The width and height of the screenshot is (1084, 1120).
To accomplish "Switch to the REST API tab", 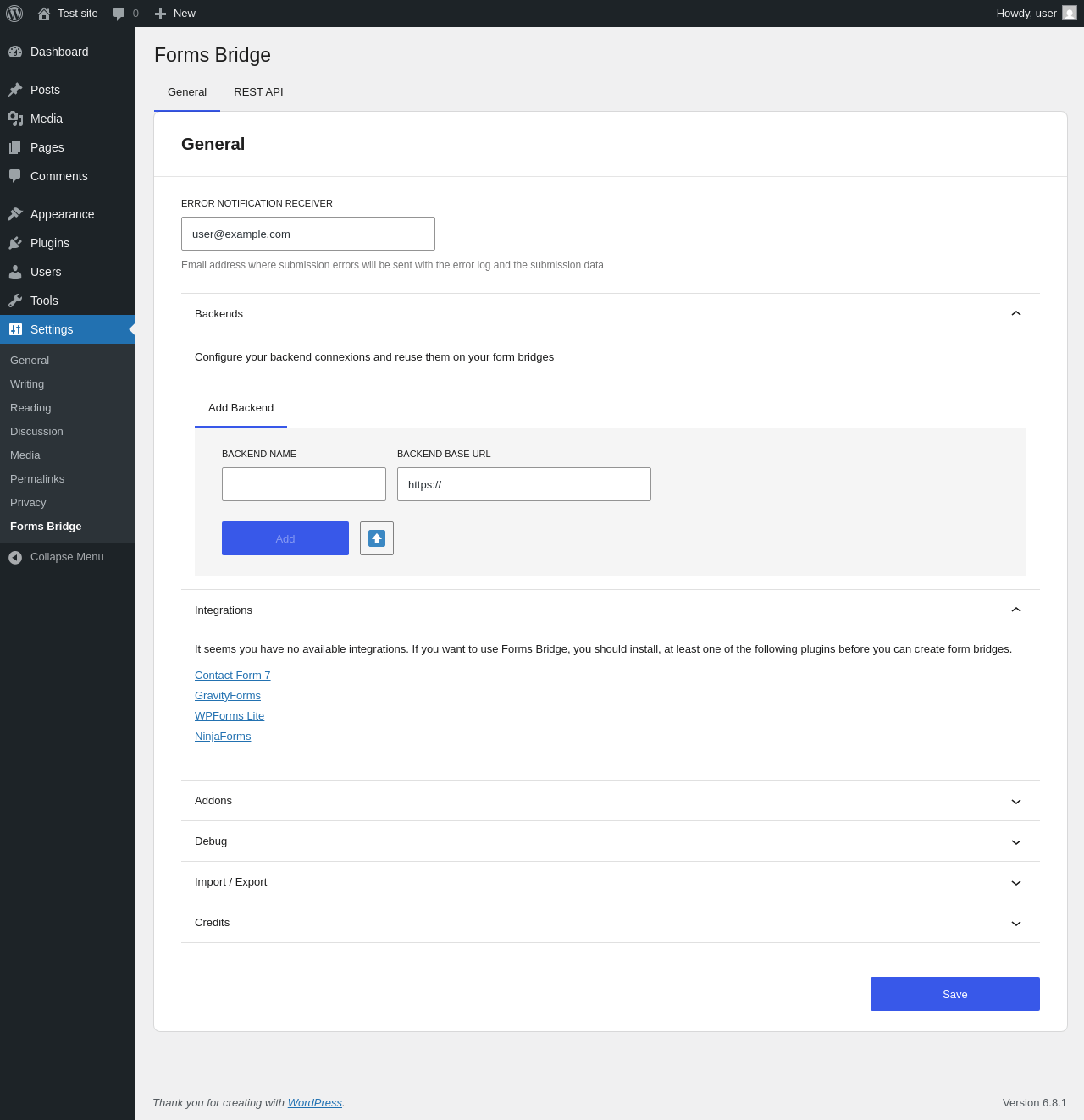I will [258, 92].
